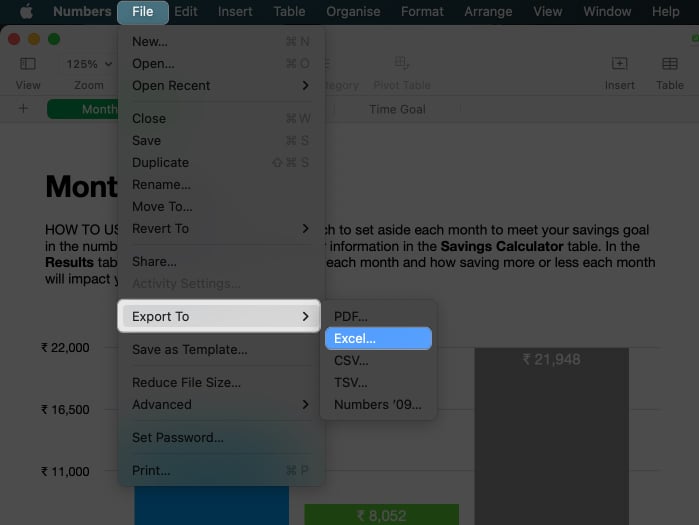The image size is (699, 525).
Task: Open the Numbers app menu
Action: click(82, 12)
